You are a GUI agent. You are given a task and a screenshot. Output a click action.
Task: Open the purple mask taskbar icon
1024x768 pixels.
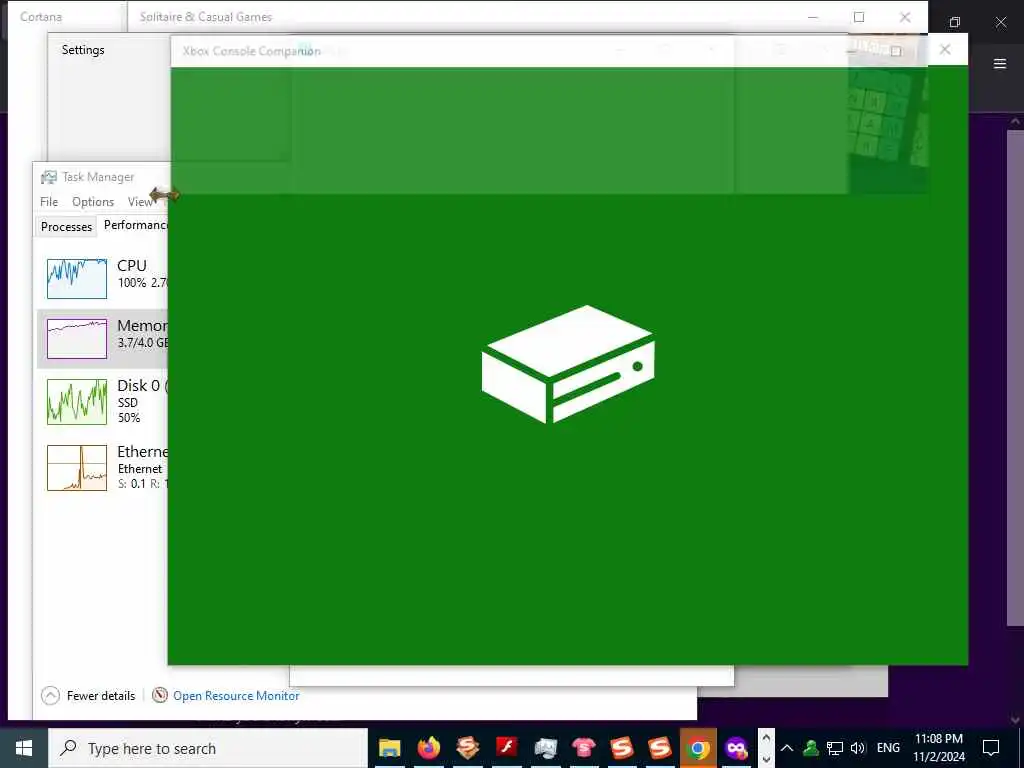click(x=736, y=748)
